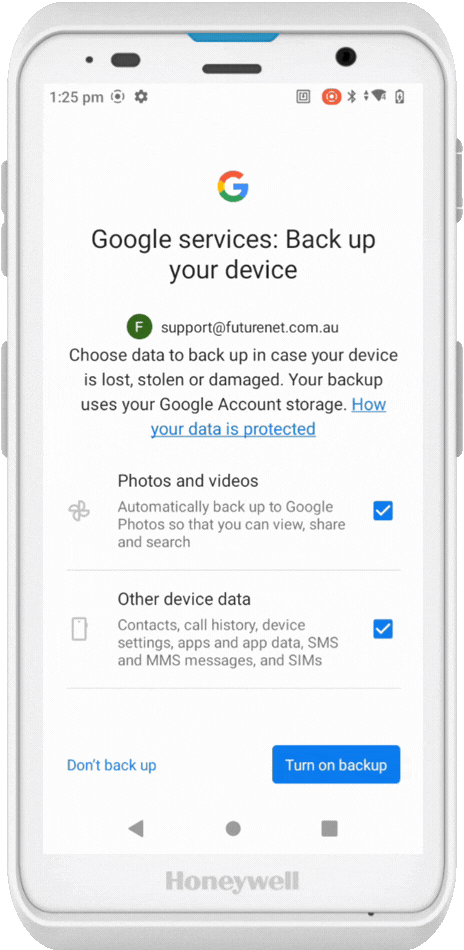Tap the Other device data title
This screenshot has height=950, width=464.
[x=184, y=599]
